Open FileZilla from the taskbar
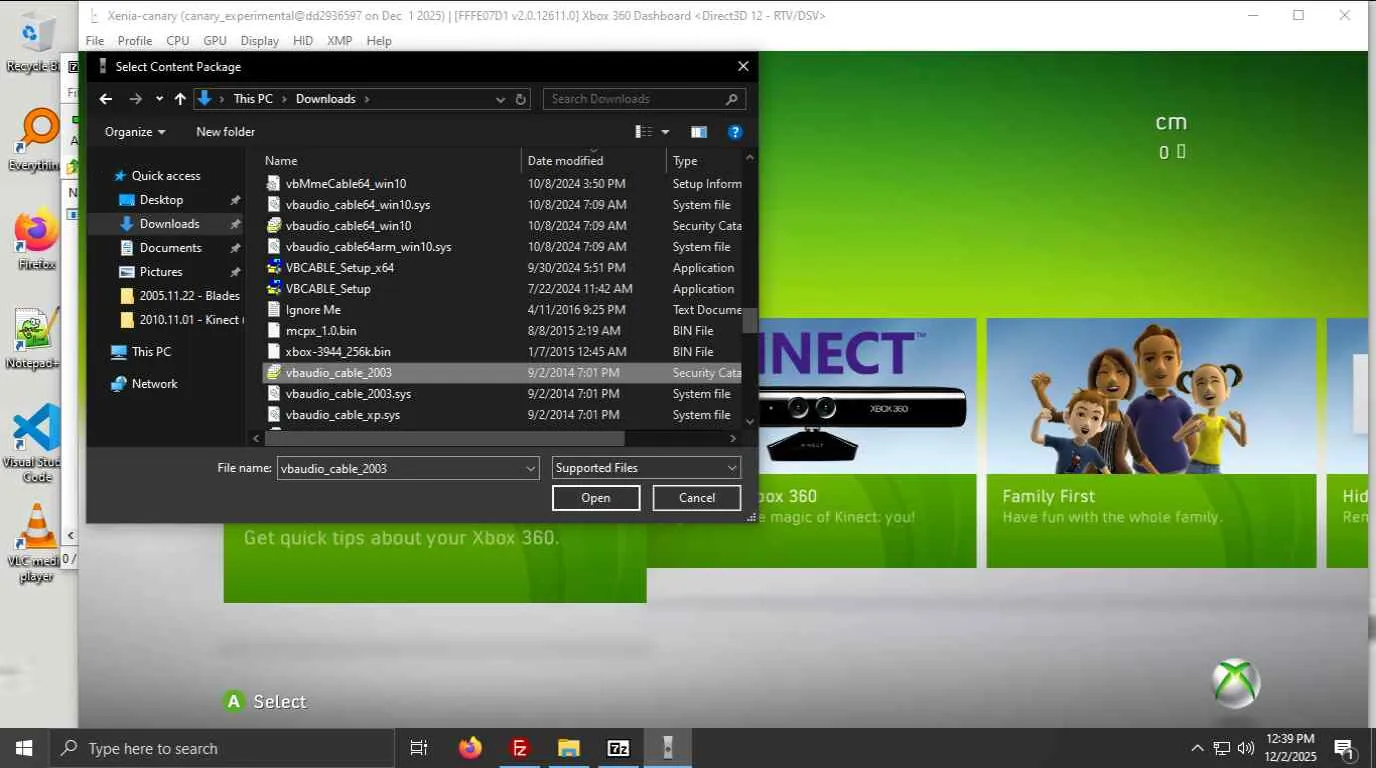Viewport: 1376px width, 768px height. (519, 748)
